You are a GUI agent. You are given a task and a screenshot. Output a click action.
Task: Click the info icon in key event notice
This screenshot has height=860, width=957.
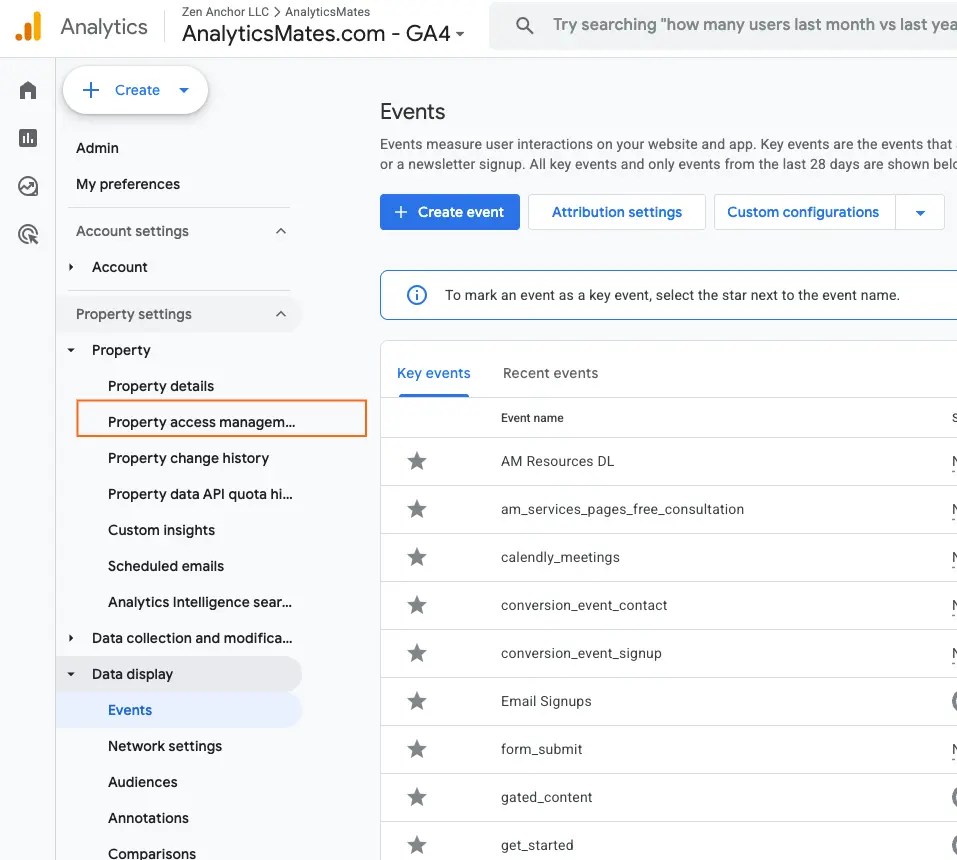pyautogui.click(x=417, y=295)
